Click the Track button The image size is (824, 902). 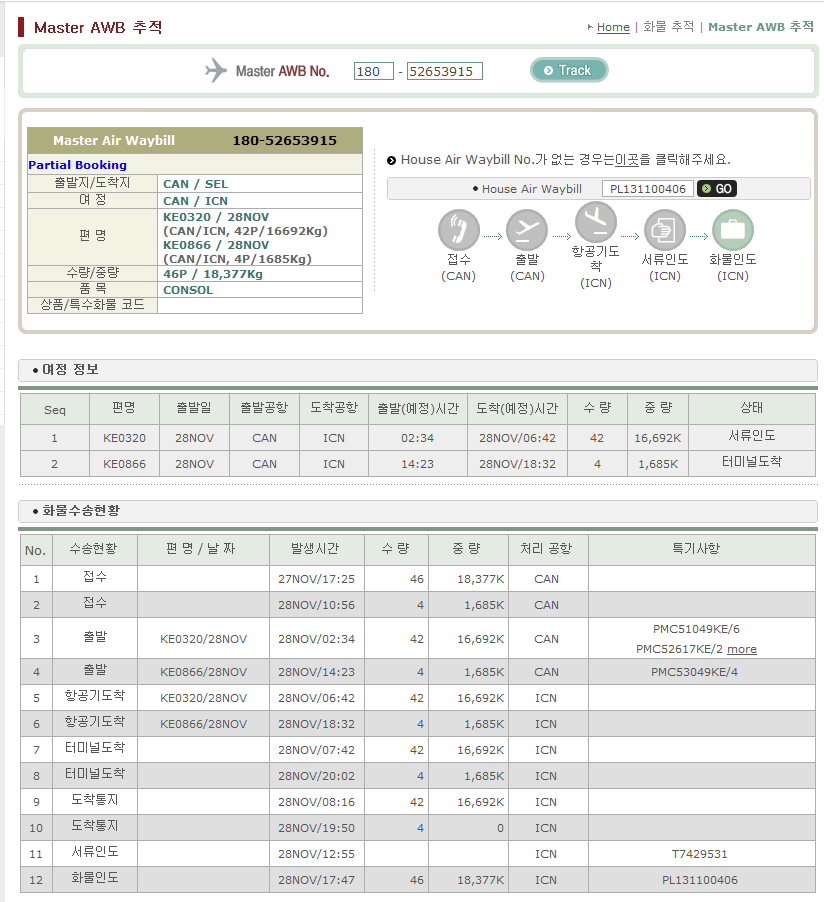(569, 70)
